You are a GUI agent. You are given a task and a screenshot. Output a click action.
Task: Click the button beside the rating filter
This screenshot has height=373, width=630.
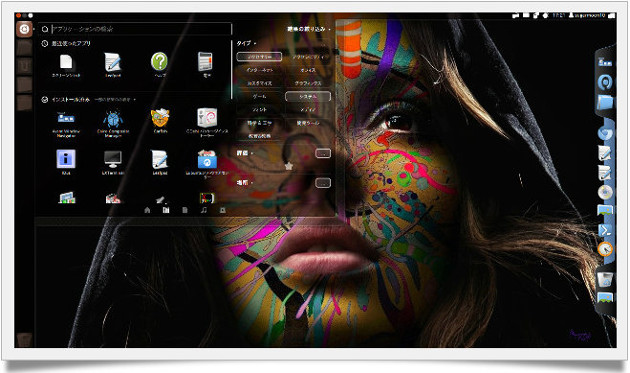tap(323, 153)
